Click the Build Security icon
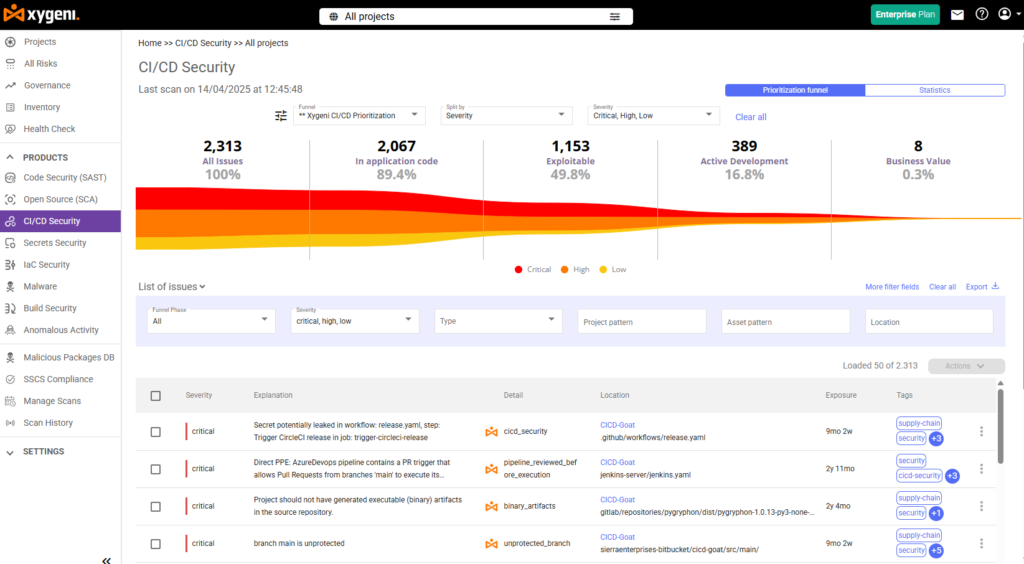The image size is (1024, 564). tap(10, 308)
